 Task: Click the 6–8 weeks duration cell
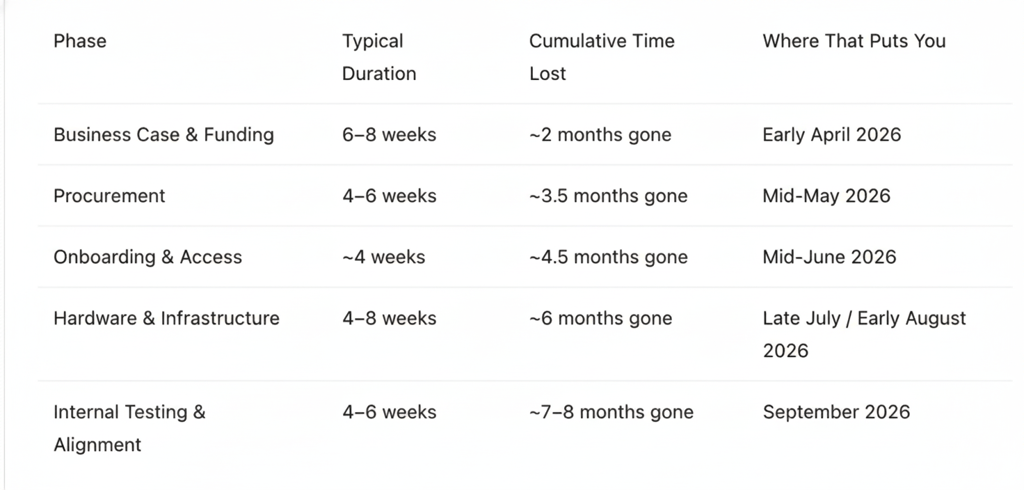389,134
